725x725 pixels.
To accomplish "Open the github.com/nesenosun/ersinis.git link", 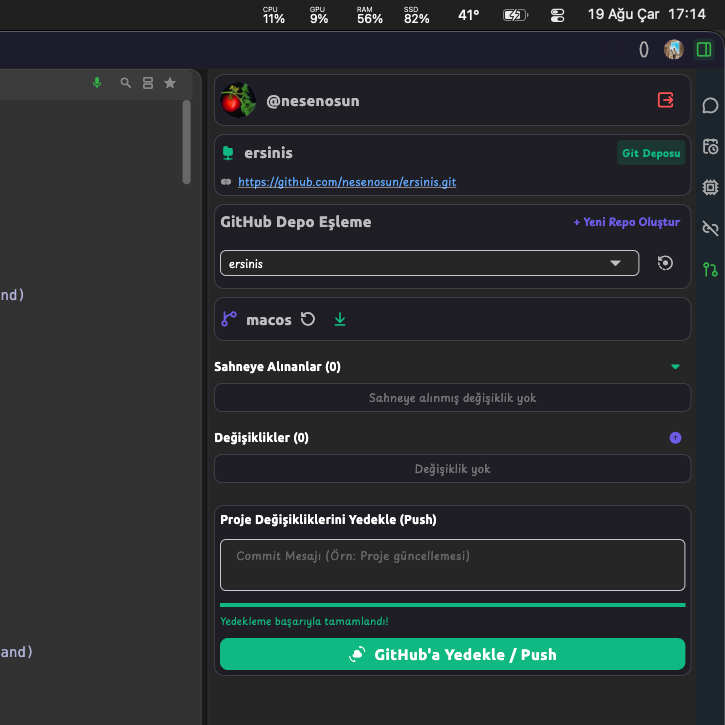I will pyautogui.click(x=347, y=182).
